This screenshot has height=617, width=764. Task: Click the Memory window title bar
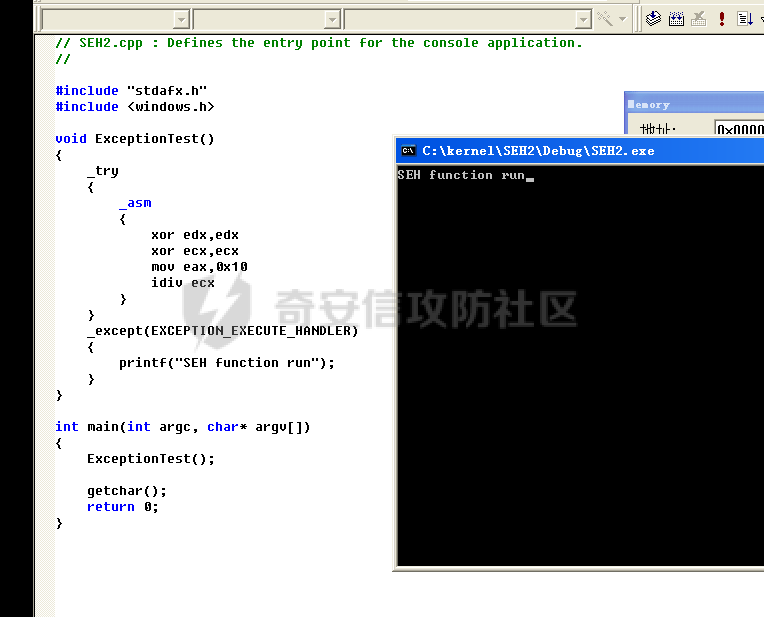[x=694, y=103]
